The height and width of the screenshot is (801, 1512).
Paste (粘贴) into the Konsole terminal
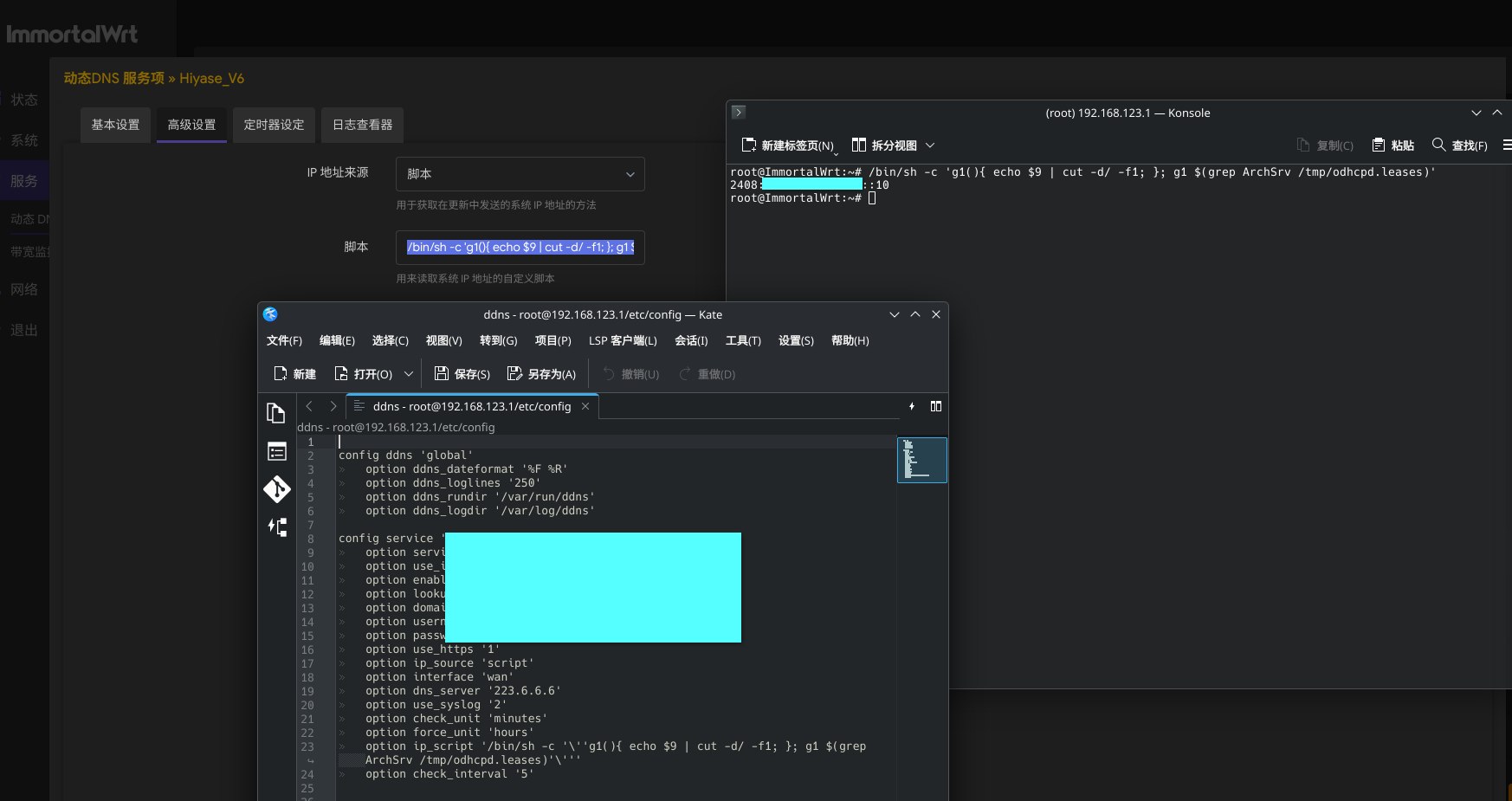1393,145
